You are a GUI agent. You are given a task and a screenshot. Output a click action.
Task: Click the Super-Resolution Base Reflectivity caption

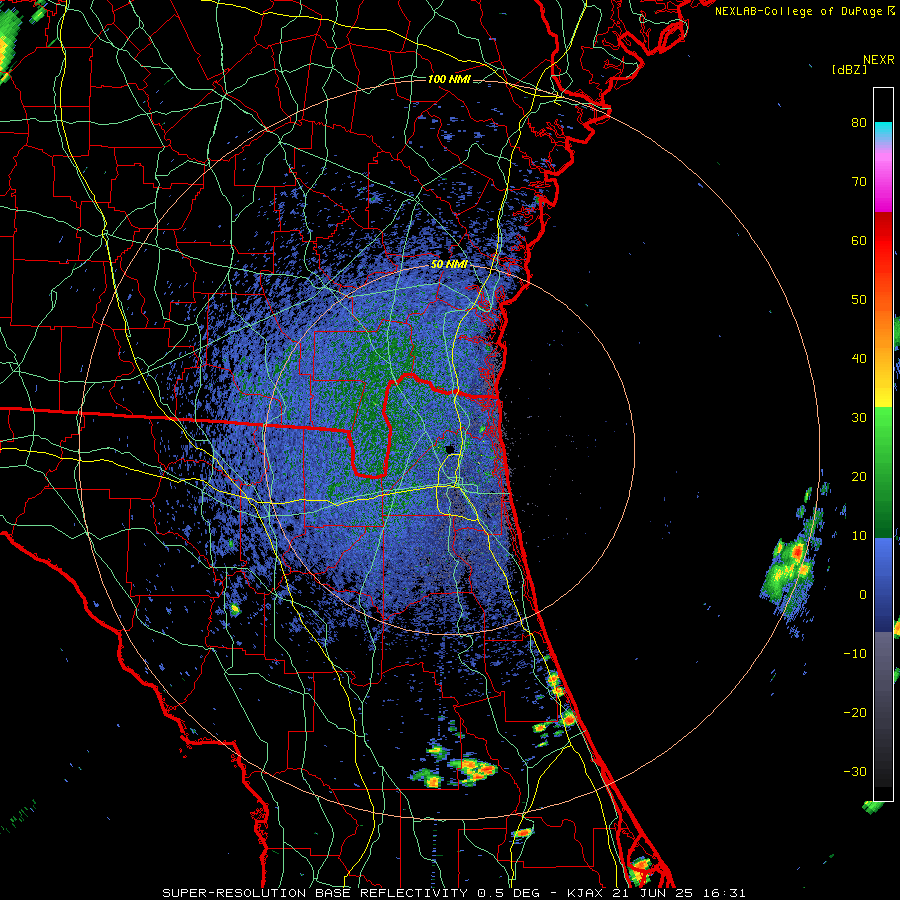point(454,893)
